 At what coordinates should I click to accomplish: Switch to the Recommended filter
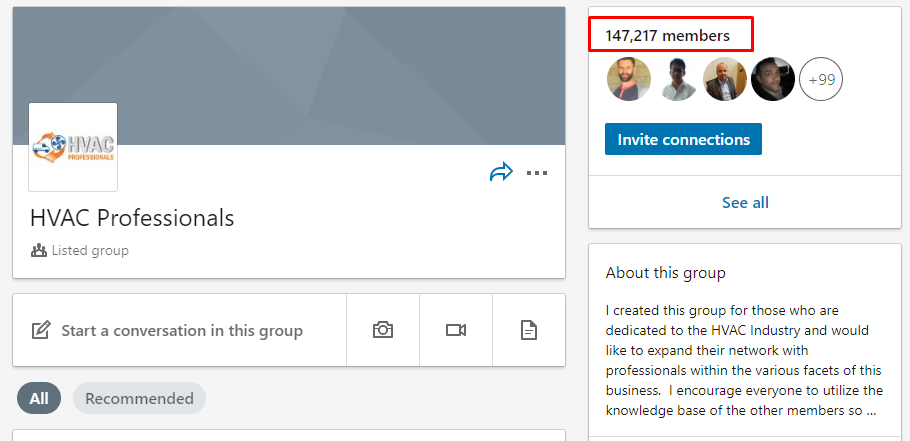point(139,398)
